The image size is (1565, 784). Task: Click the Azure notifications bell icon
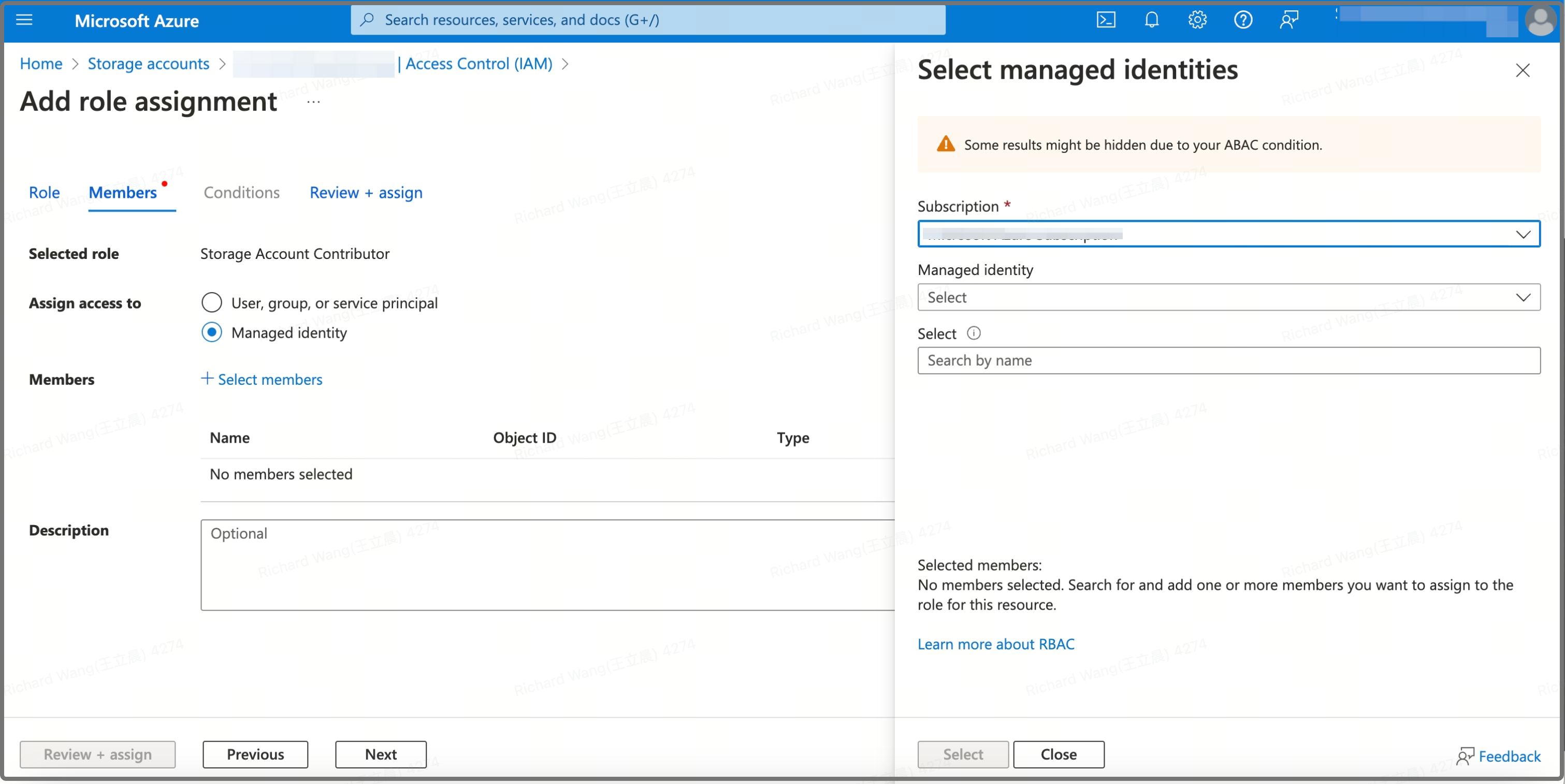coord(1151,19)
